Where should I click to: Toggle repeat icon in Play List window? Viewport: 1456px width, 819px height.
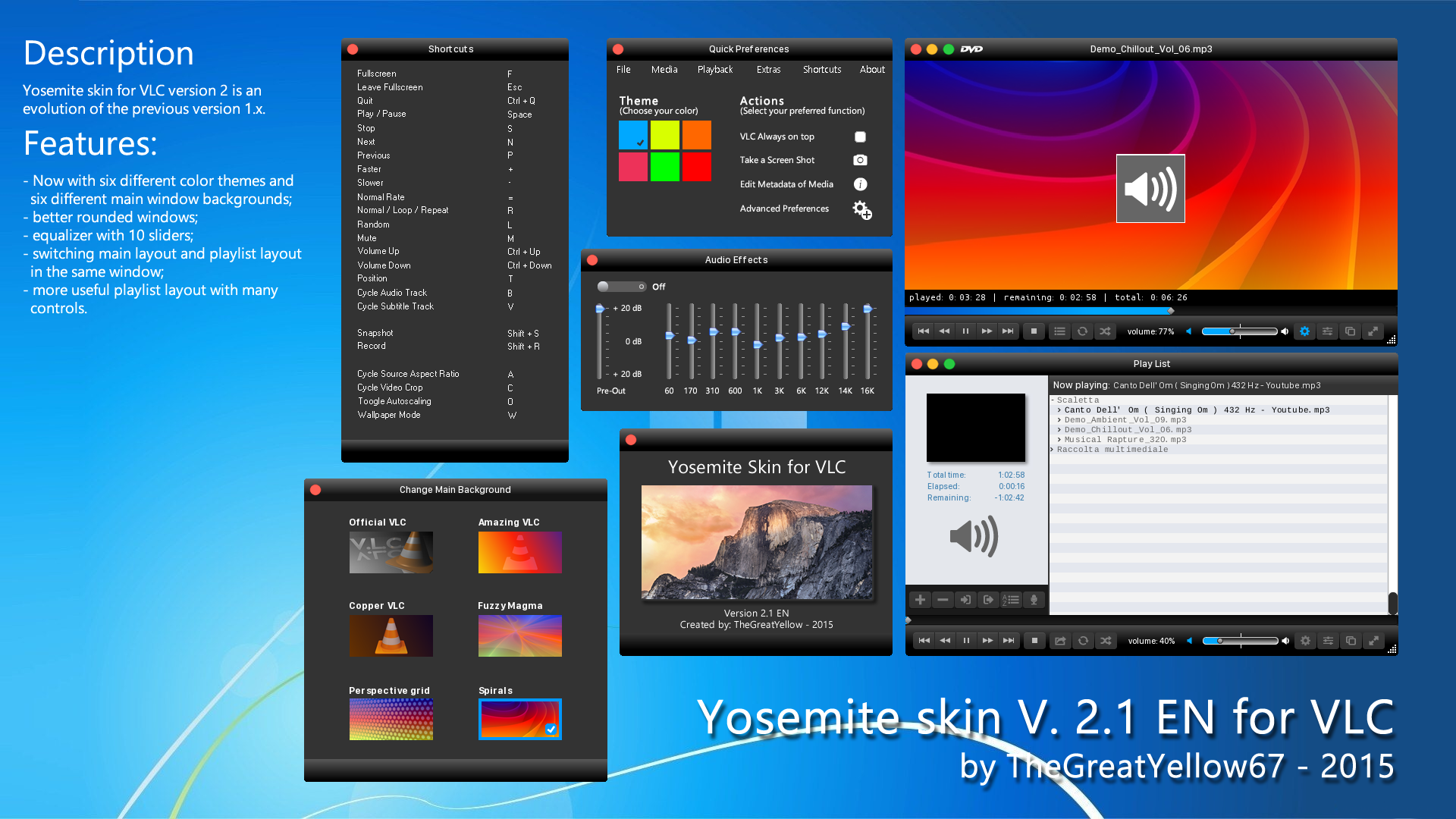point(1083,641)
